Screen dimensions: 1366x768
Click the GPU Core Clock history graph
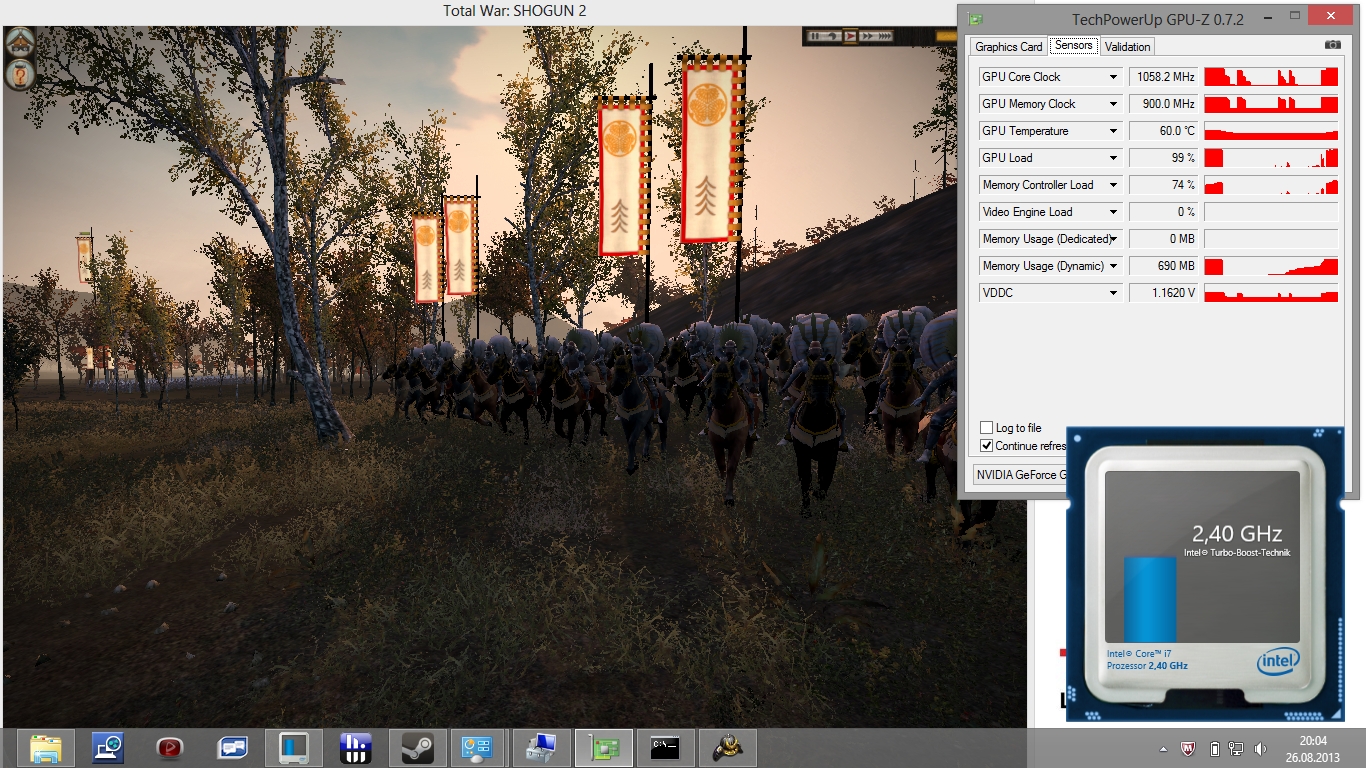pyautogui.click(x=1271, y=77)
